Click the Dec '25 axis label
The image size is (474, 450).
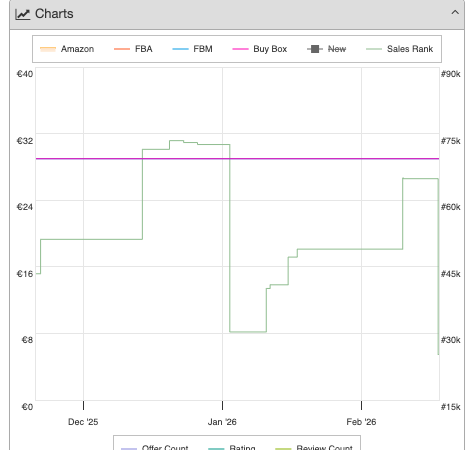pyautogui.click(x=83, y=422)
